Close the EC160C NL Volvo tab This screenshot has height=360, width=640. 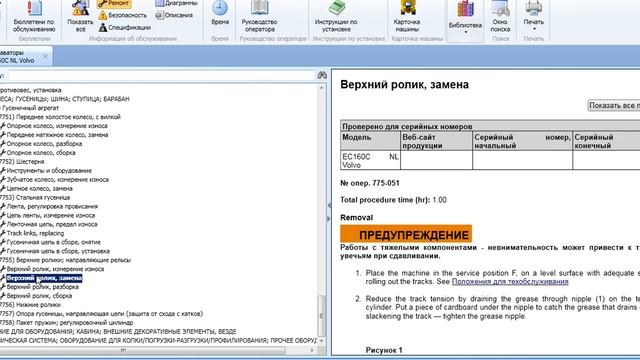[x=45, y=56]
